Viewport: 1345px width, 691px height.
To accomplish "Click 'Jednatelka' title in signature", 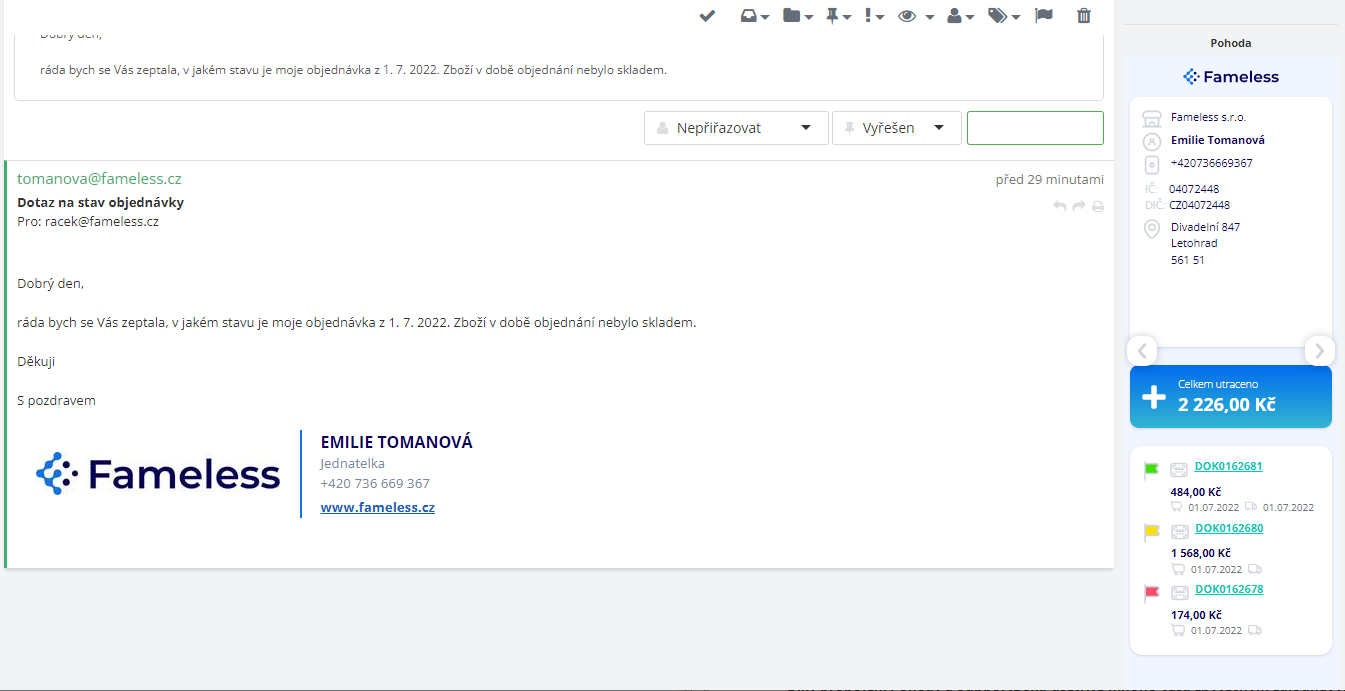I will 352,464.
